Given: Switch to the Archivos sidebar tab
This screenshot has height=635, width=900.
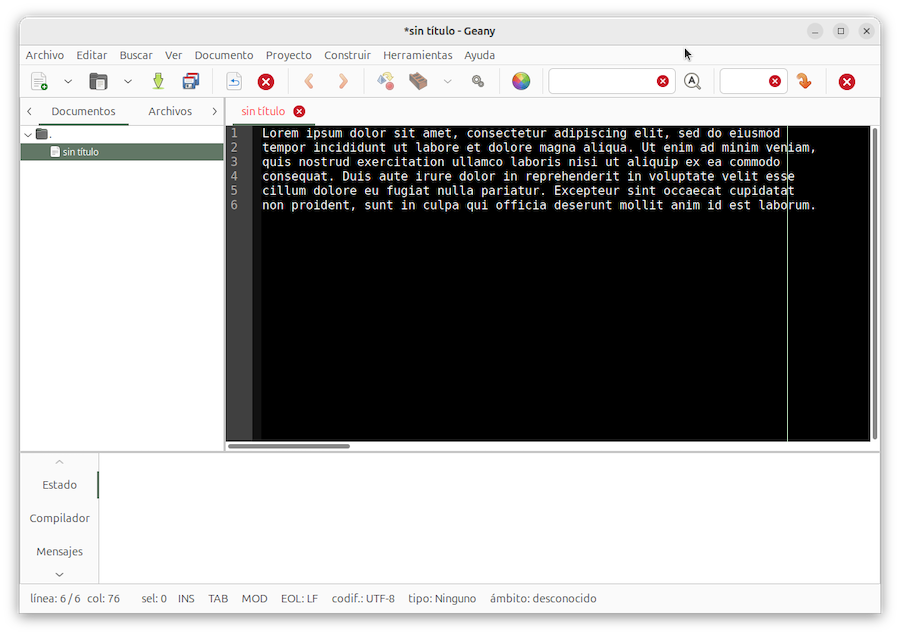Looking at the screenshot, I should [x=170, y=111].
